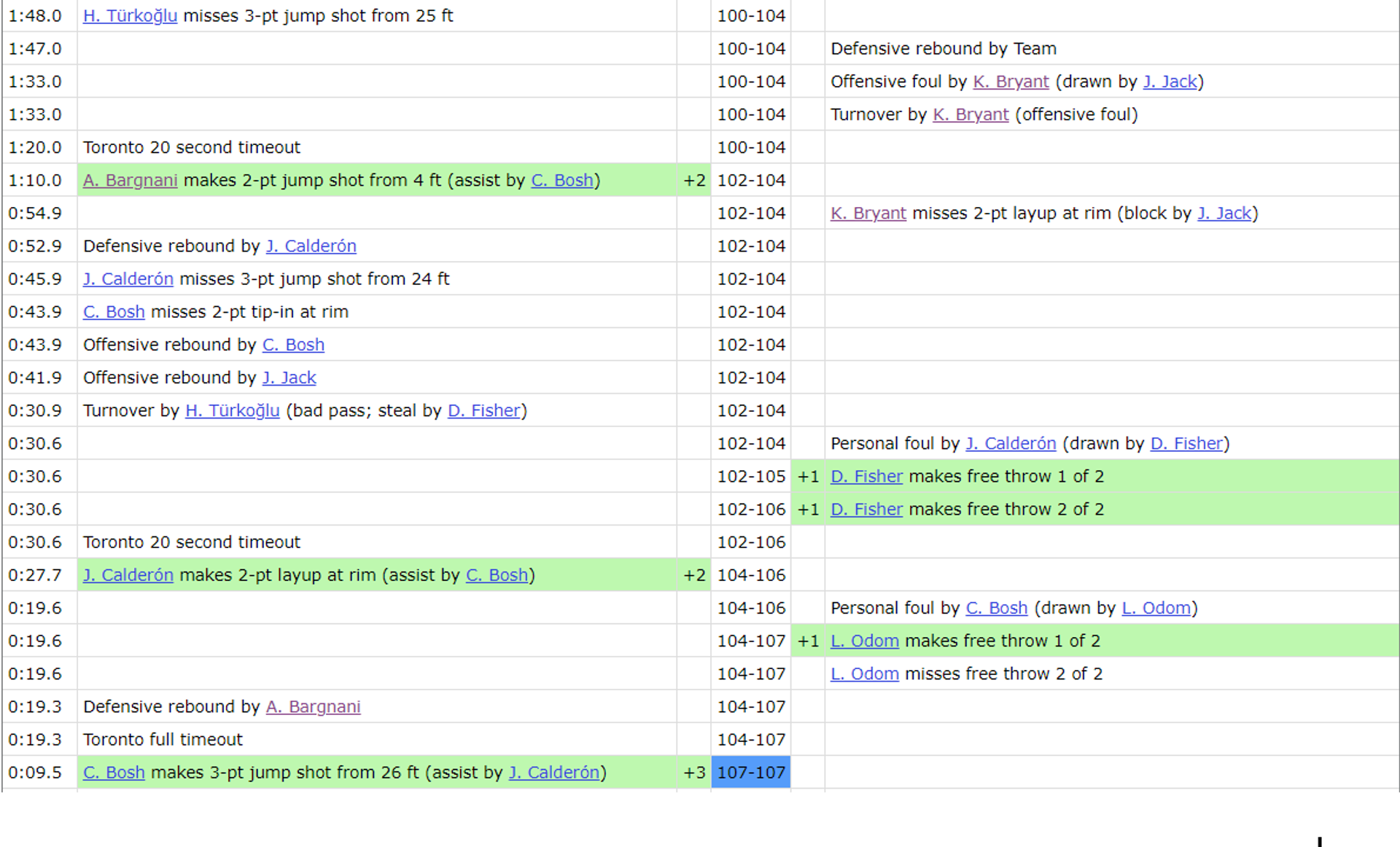Image resolution: width=1400 pixels, height=847 pixels.
Task: Open D. Fisher link for free throw 1 of 2
Action: pyautogui.click(x=866, y=477)
